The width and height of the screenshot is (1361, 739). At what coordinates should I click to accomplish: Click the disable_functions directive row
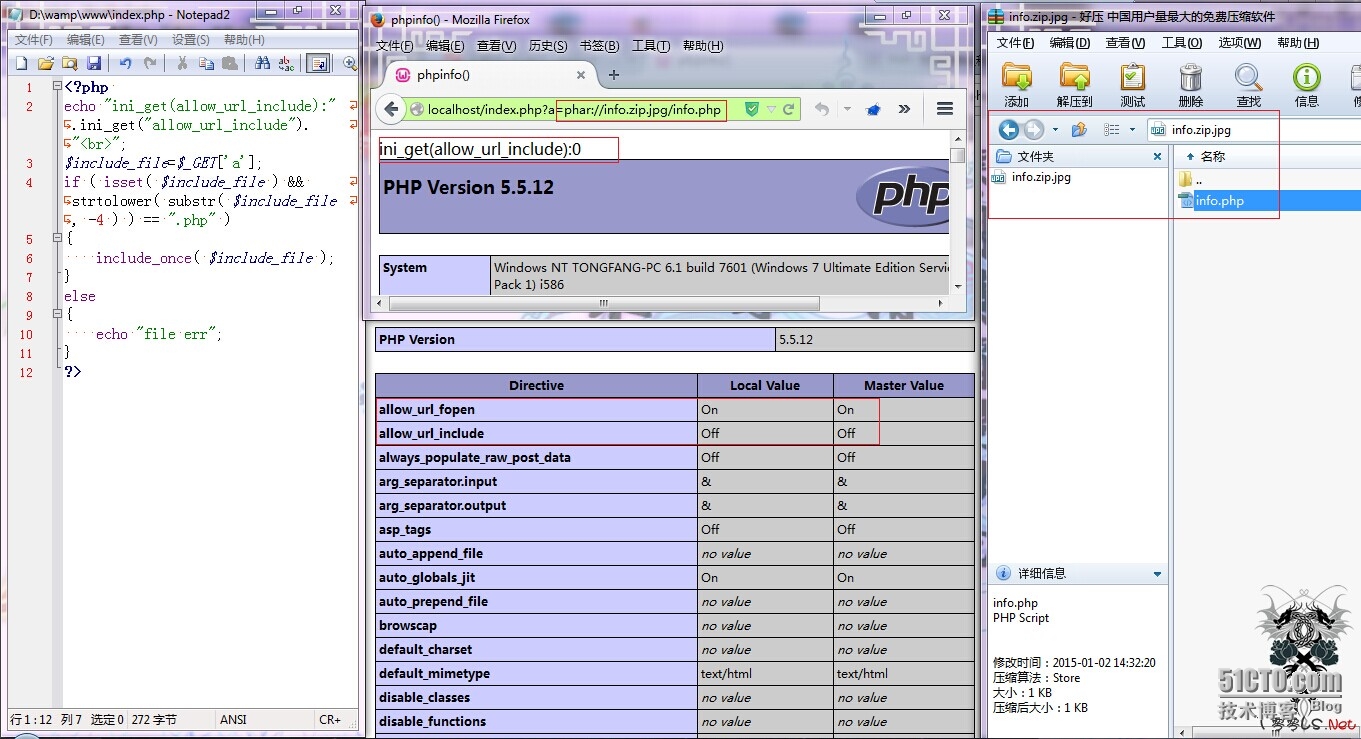675,721
